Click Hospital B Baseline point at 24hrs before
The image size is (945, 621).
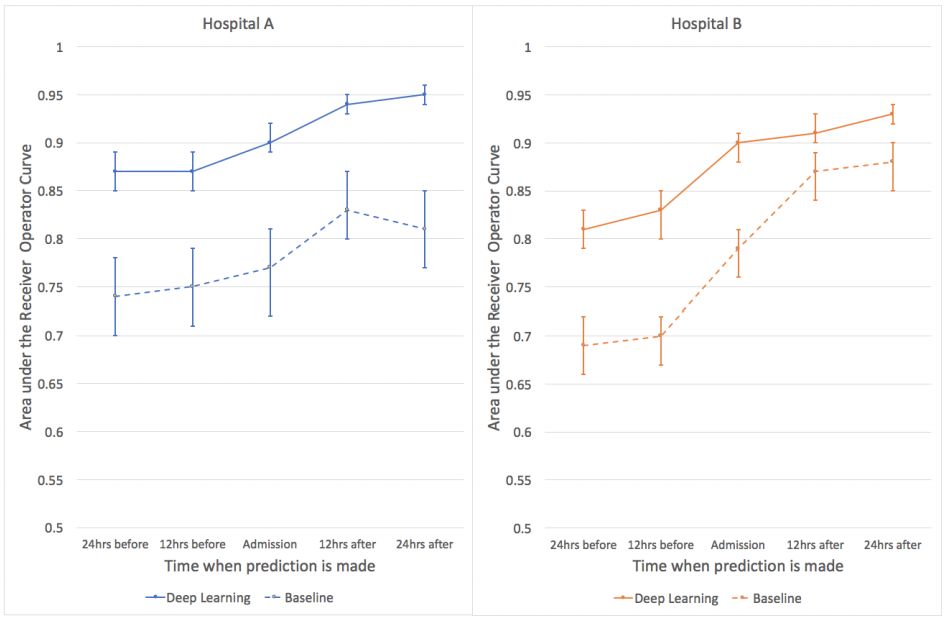(x=583, y=345)
